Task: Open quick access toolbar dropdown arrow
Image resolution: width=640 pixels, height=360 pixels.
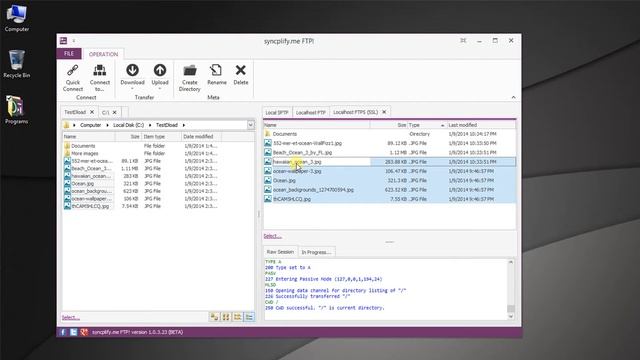Action: 74,40
